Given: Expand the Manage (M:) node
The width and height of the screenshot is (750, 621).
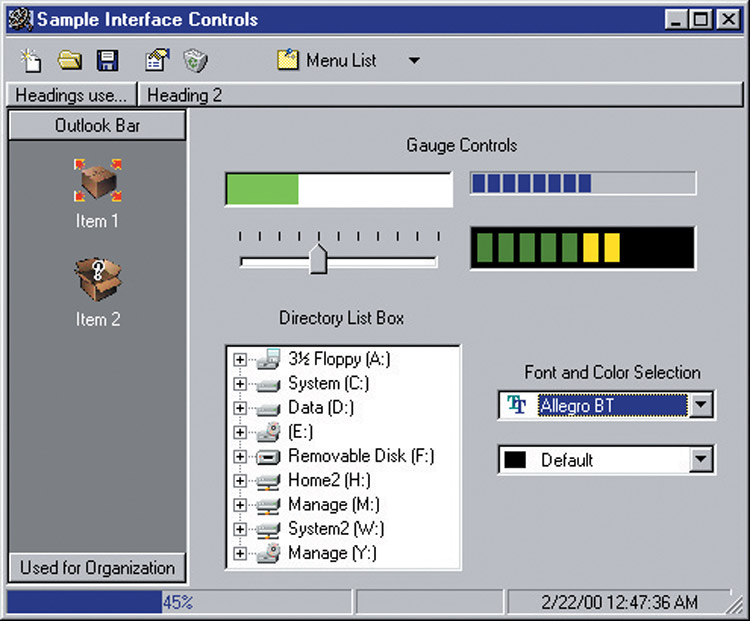Looking at the screenshot, I should click(240, 505).
